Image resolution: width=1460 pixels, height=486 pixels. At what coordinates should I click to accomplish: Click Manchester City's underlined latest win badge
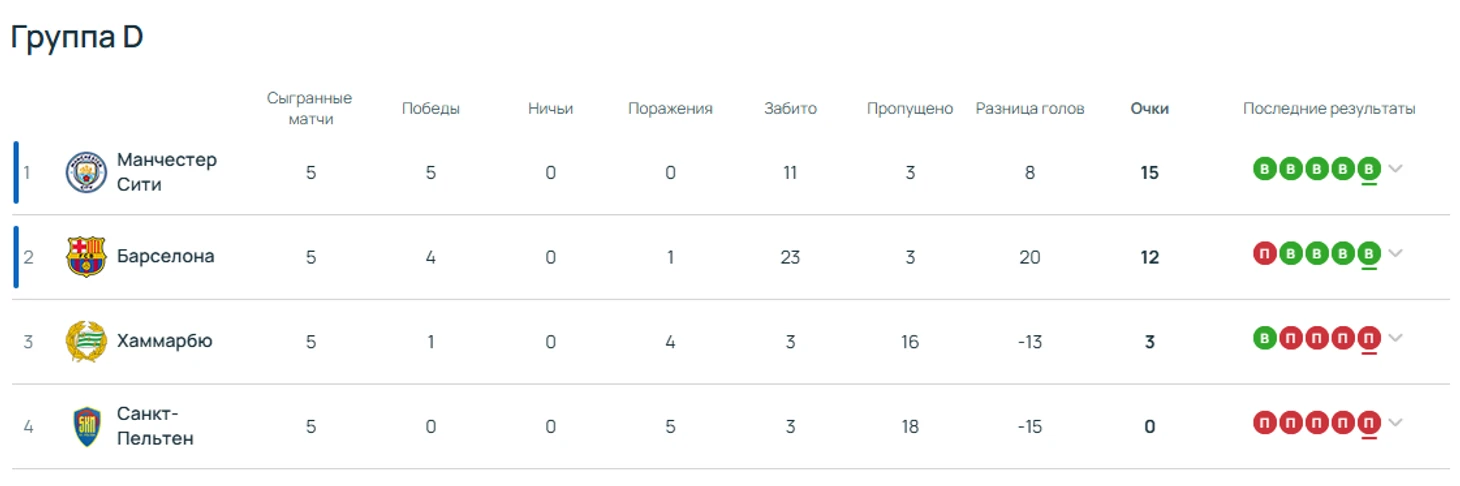tap(1369, 168)
